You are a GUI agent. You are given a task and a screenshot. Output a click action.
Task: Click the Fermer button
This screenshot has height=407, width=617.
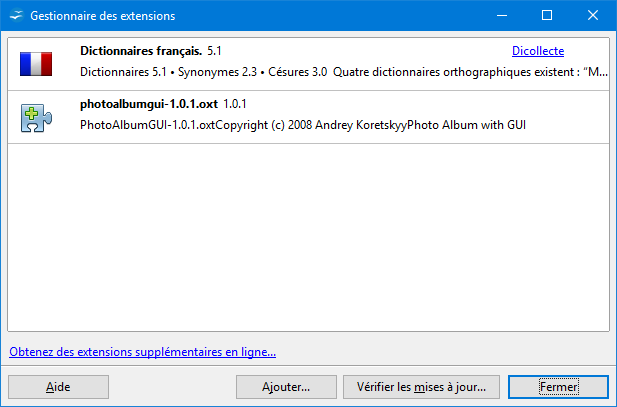point(558,387)
